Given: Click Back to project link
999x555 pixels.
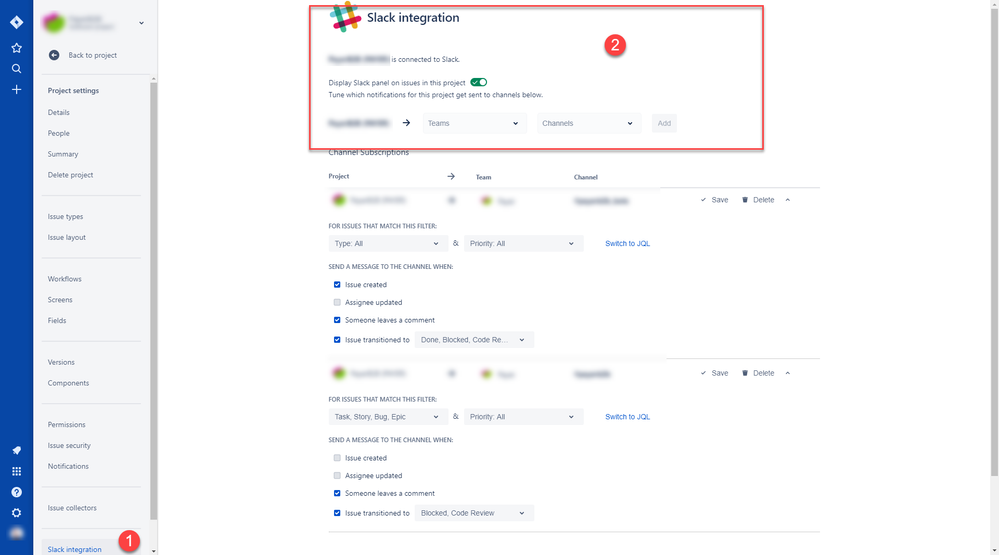Looking at the screenshot, I should [92, 55].
